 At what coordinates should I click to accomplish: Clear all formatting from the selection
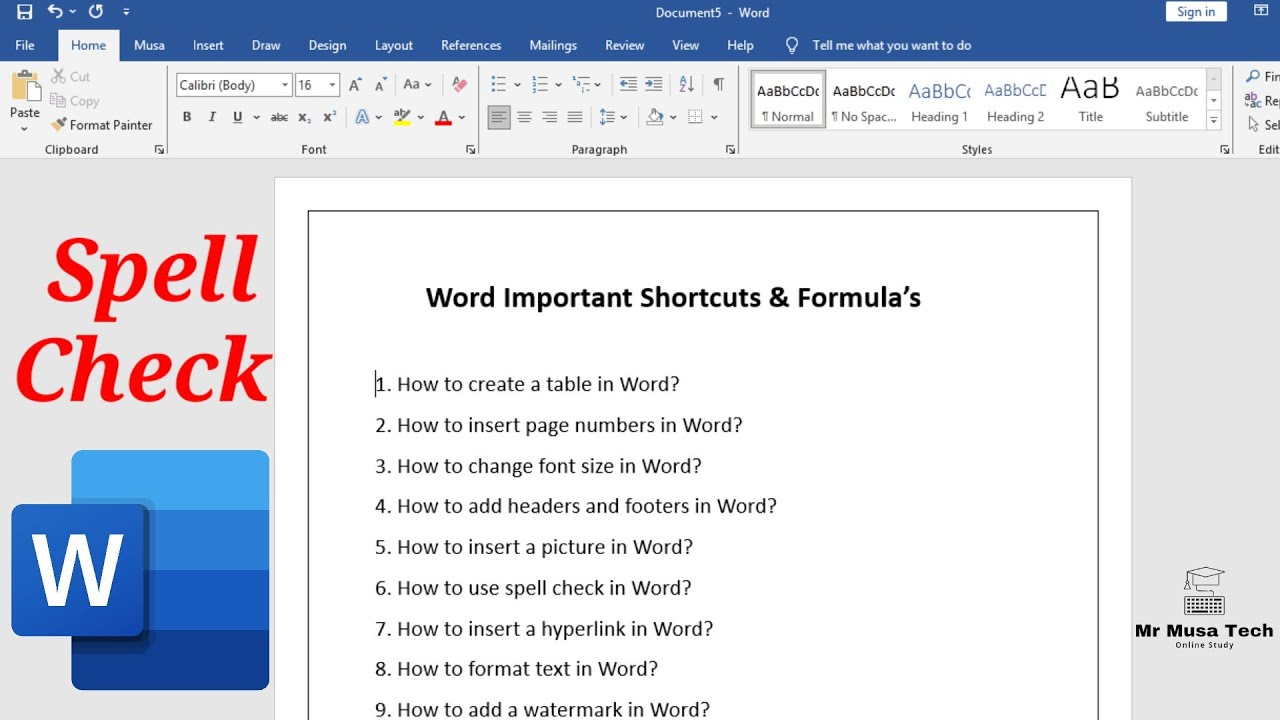[459, 85]
